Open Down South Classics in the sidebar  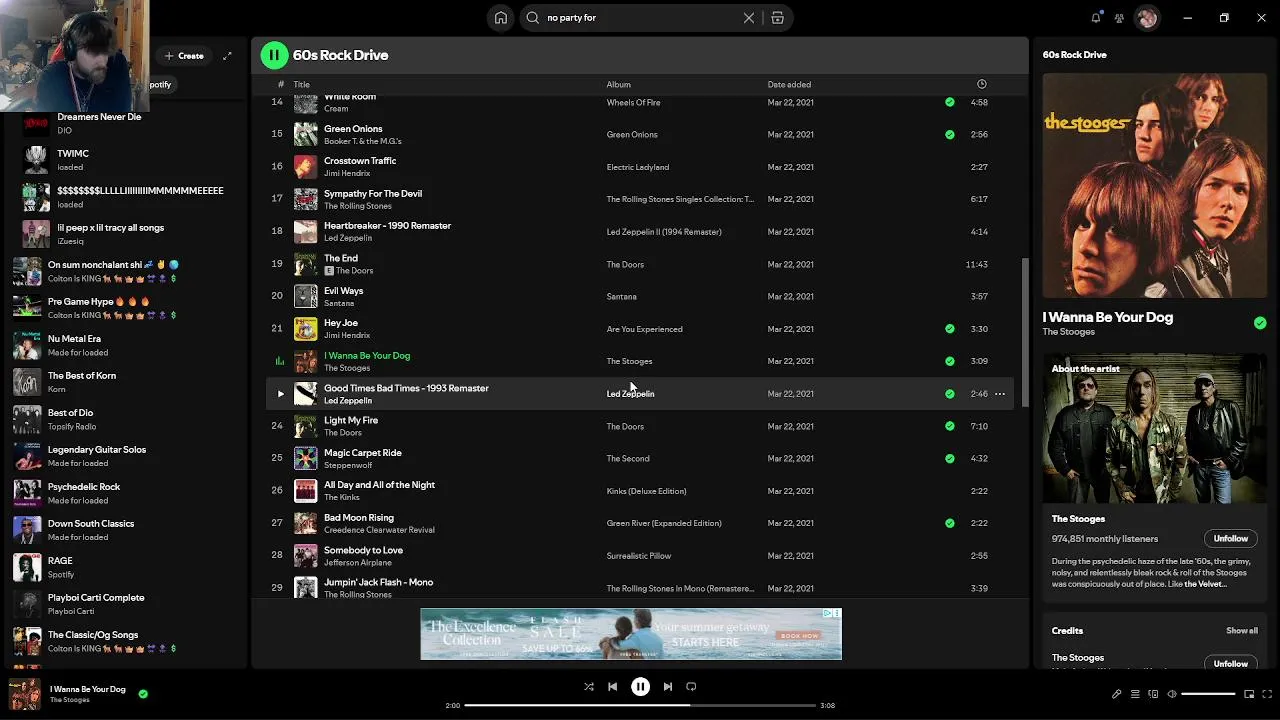tap(125, 530)
